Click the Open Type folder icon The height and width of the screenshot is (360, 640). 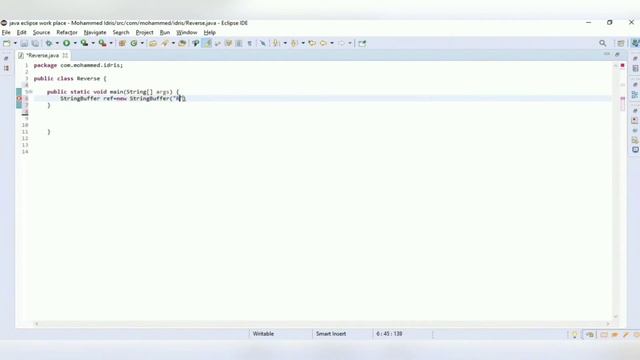[153, 43]
